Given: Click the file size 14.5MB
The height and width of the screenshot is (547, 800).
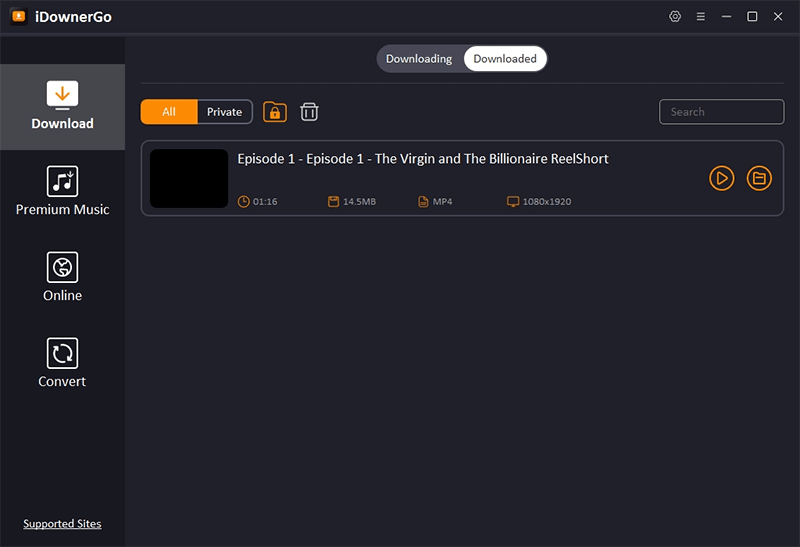Looking at the screenshot, I should (x=359, y=202).
